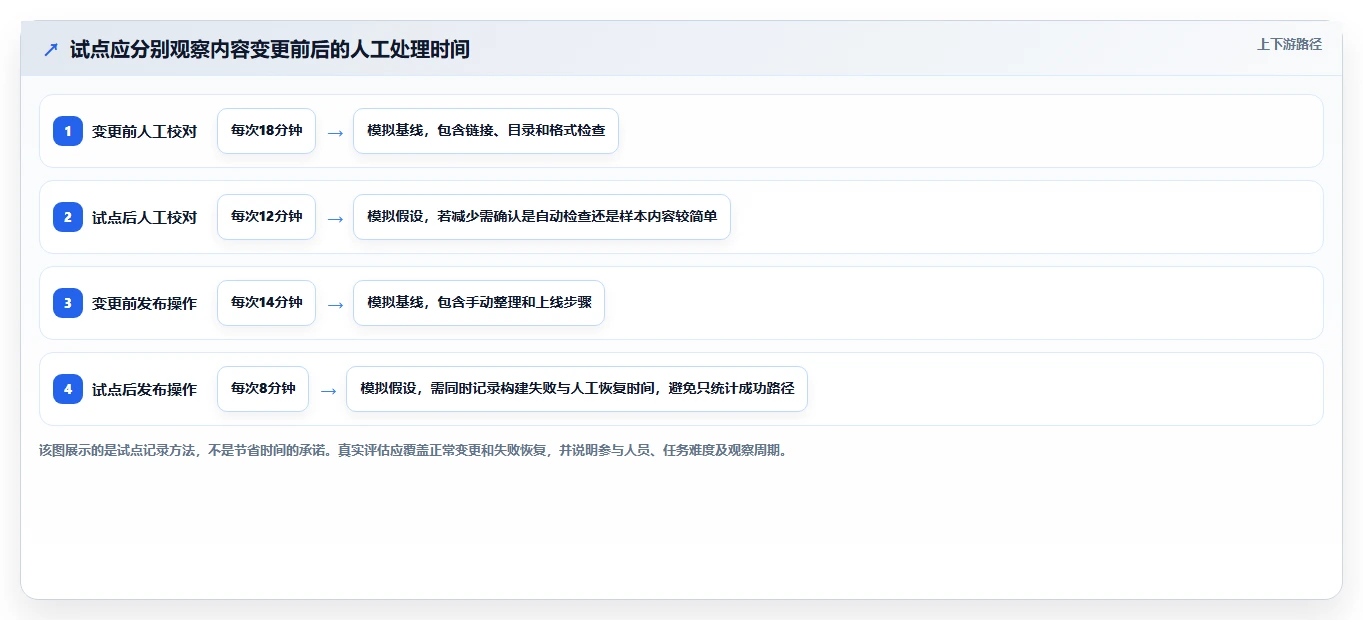Image resolution: width=1363 pixels, height=620 pixels.
Task: Click the arrow after 每次12分钟
Action: pyautogui.click(x=335, y=218)
